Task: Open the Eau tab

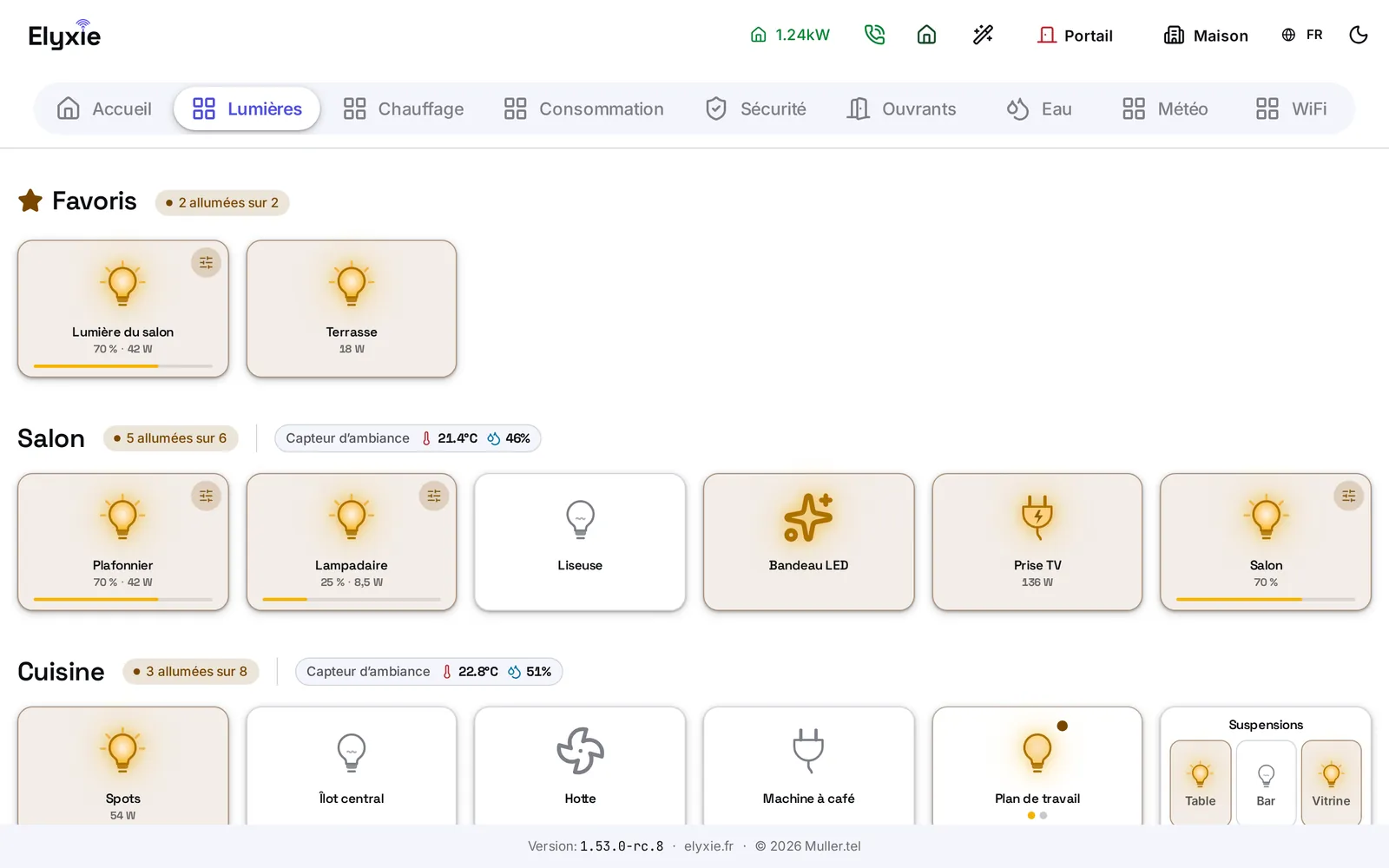Action: click(1039, 108)
